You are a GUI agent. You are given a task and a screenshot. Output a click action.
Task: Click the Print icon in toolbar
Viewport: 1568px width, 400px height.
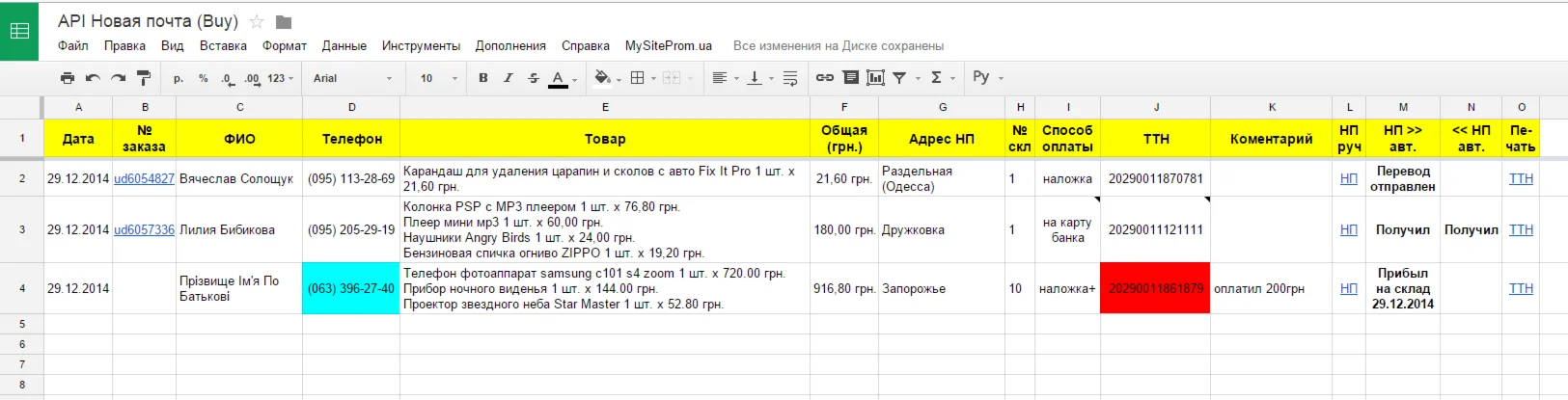tap(67, 78)
